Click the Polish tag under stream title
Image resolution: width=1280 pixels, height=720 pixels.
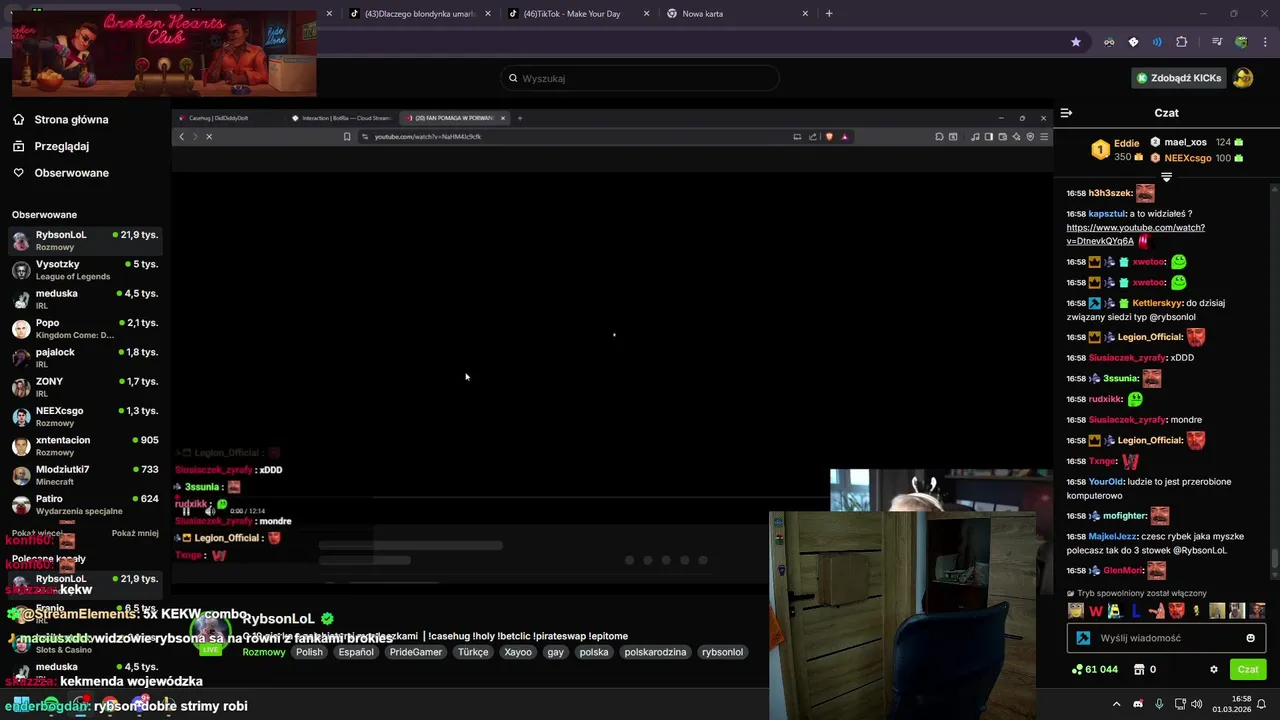(309, 652)
